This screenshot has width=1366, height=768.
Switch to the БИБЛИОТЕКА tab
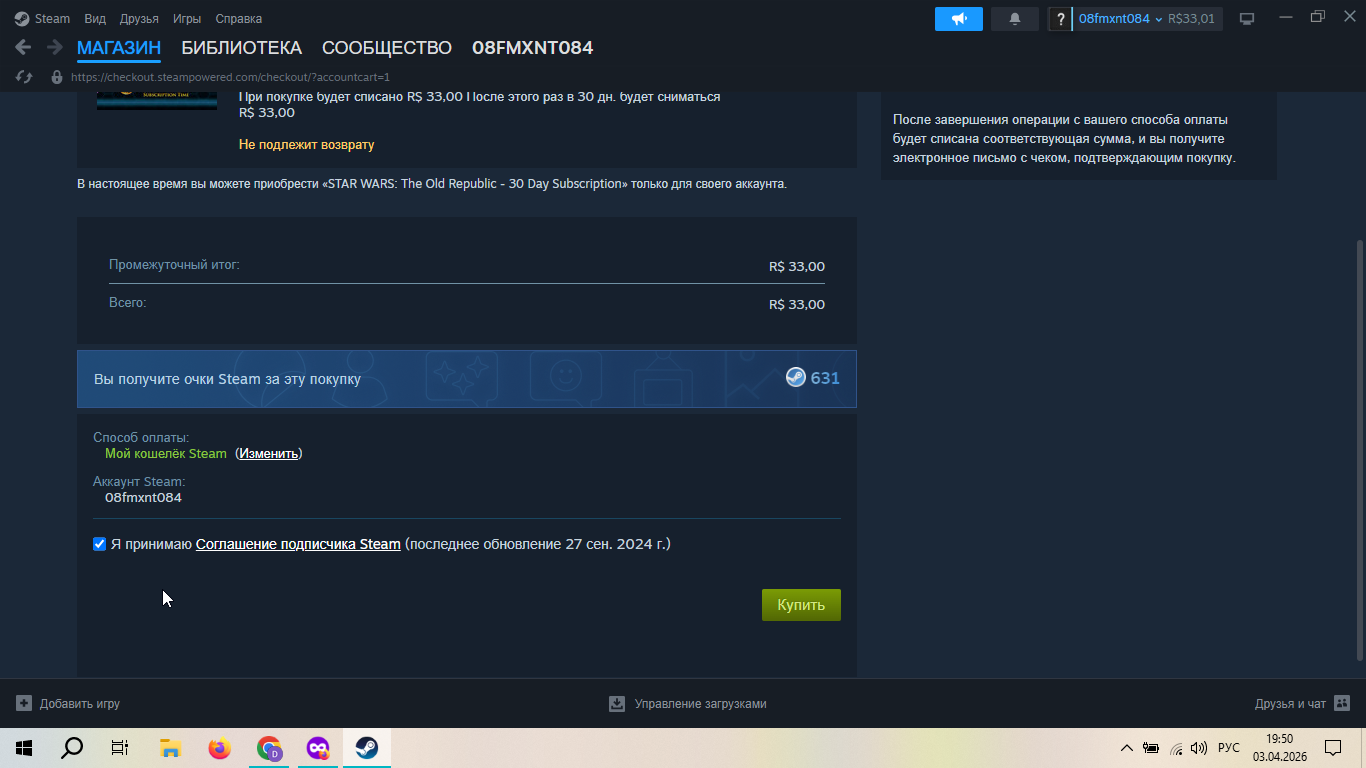coord(241,48)
